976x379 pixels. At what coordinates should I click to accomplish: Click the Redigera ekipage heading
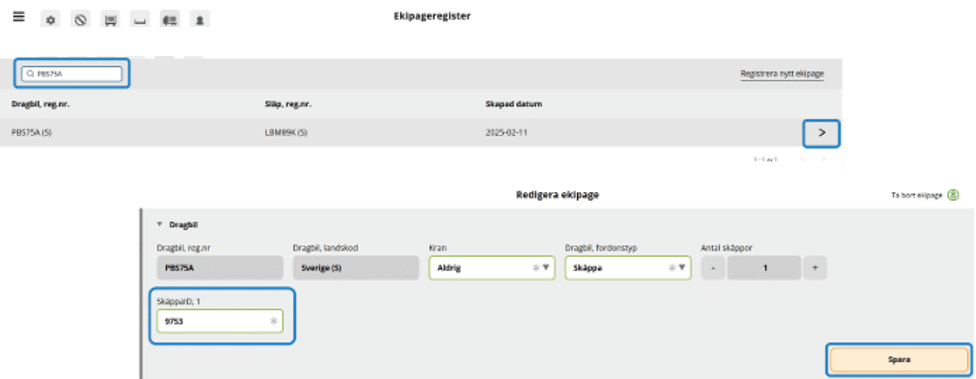point(557,195)
